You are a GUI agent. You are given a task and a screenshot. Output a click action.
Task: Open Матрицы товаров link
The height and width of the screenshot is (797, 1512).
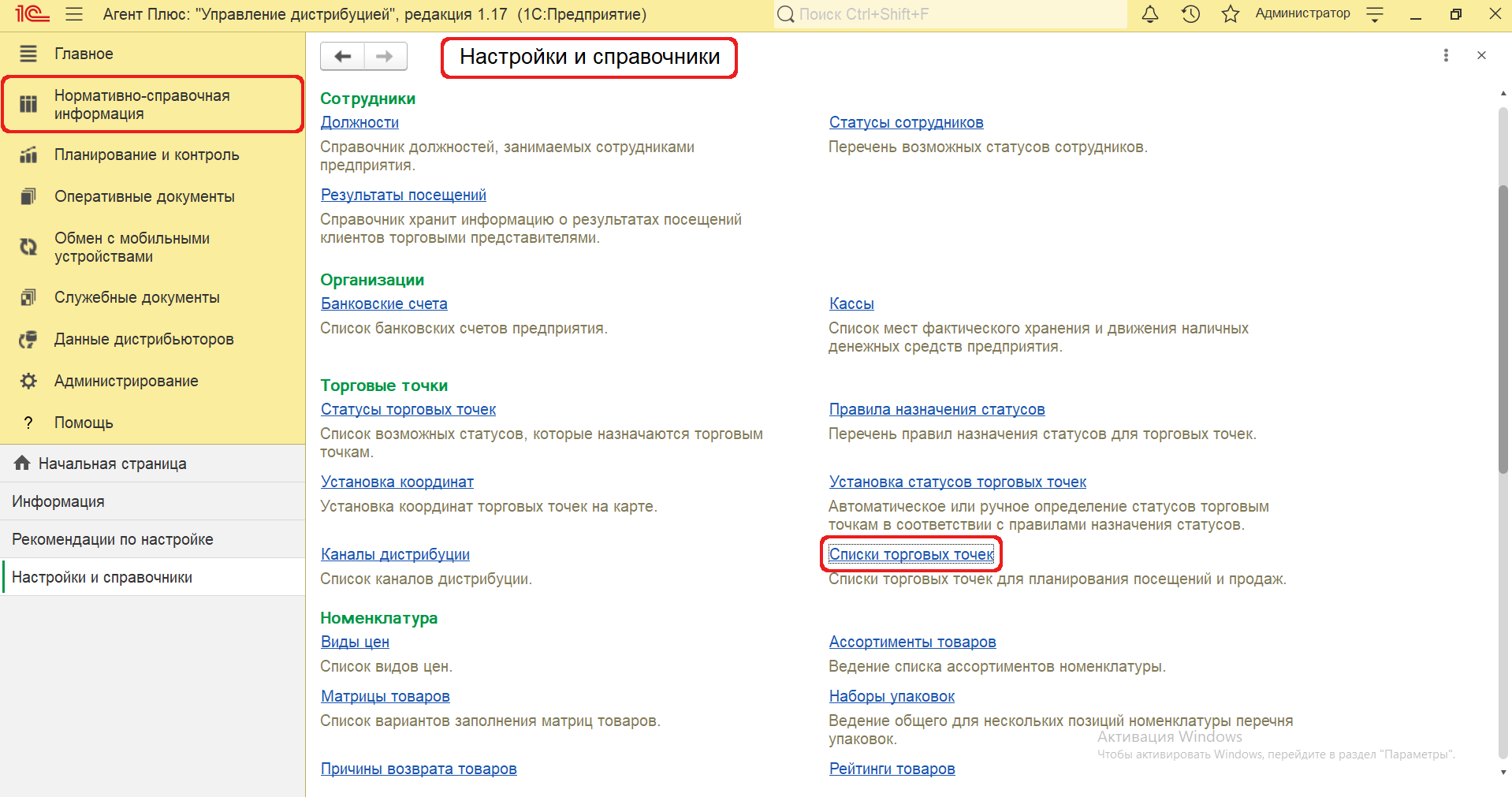tap(385, 696)
